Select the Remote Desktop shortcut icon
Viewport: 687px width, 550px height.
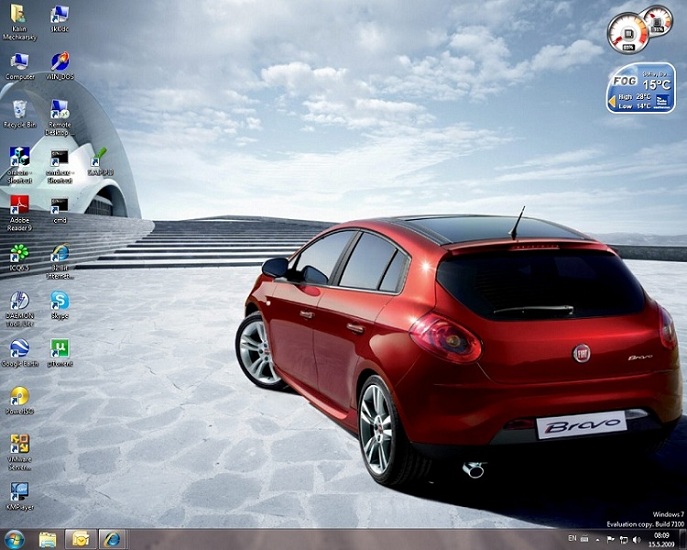(60, 109)
